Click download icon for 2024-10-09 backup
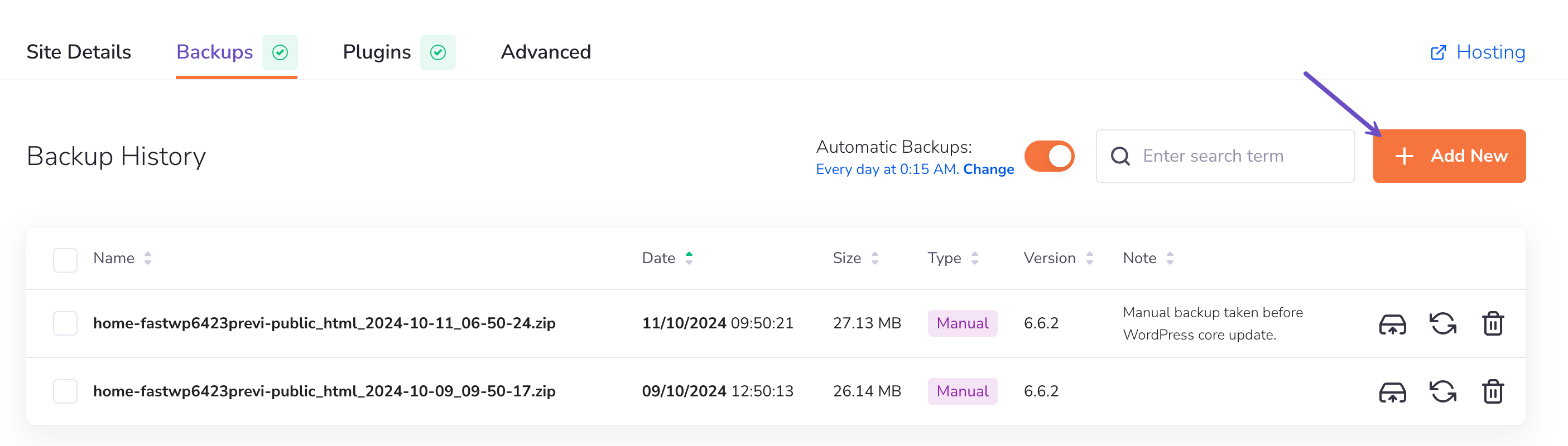Image resolution: width=1568 pixels, height=446 pixels. pyautogui.click(x=1392, y=392)
